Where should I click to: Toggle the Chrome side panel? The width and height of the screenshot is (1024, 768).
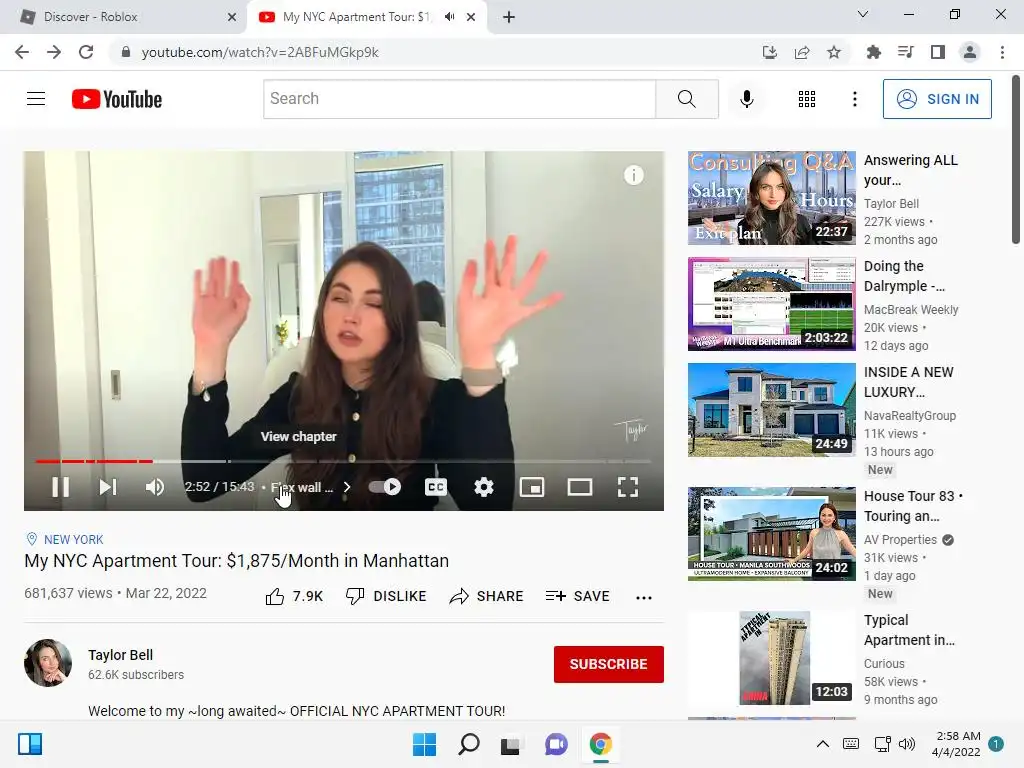(x=938, y=52)
